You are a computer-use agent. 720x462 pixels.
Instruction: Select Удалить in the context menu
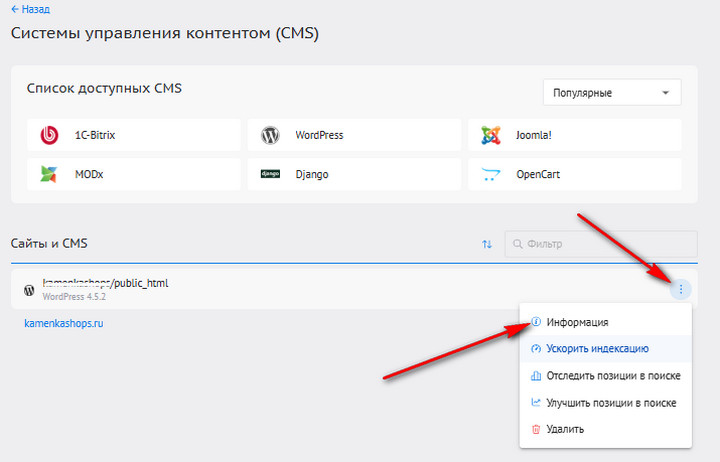pos(606,429)
